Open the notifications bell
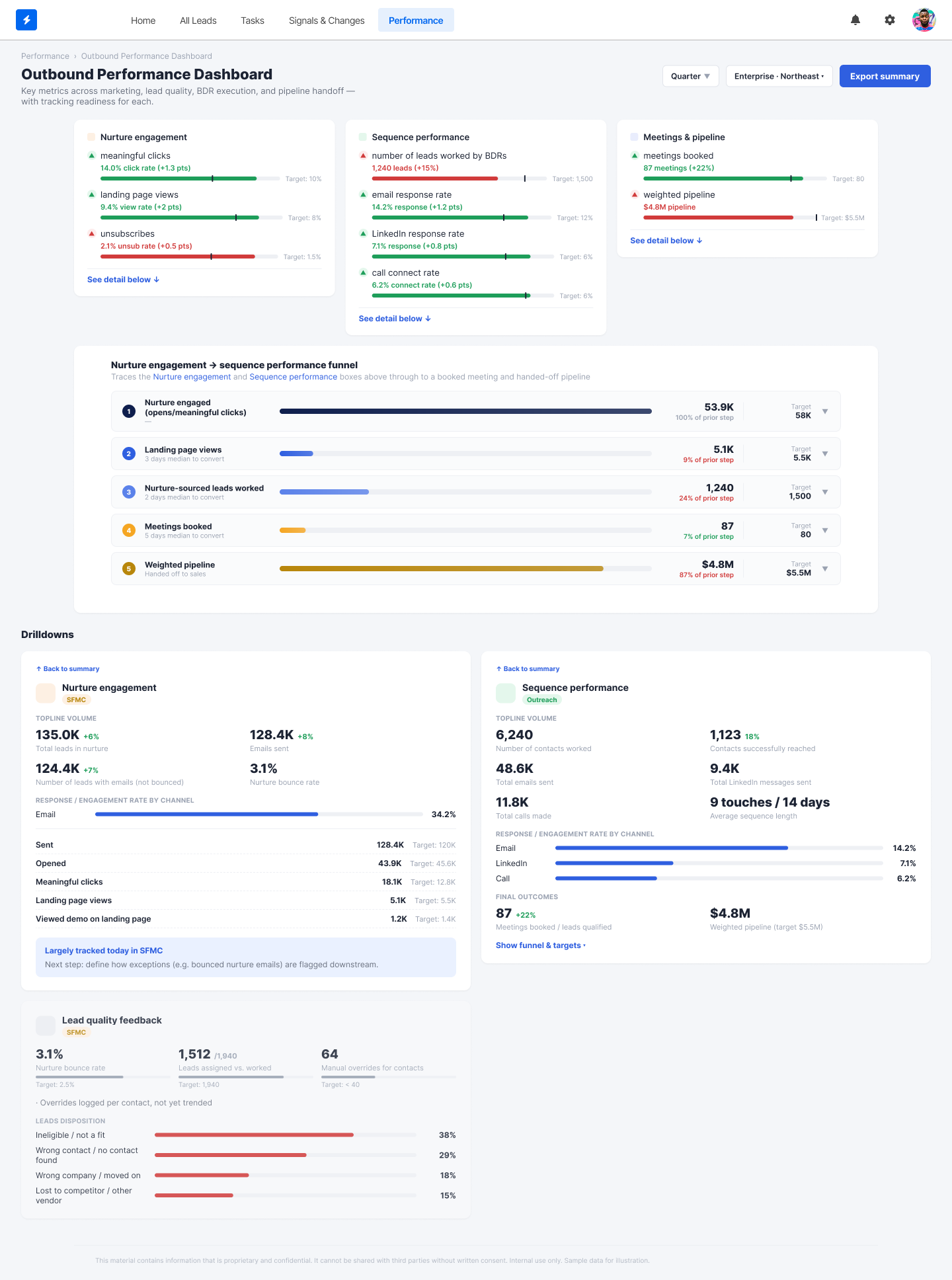Viewport: 952px width, 1280px height. tap(855, 20)
